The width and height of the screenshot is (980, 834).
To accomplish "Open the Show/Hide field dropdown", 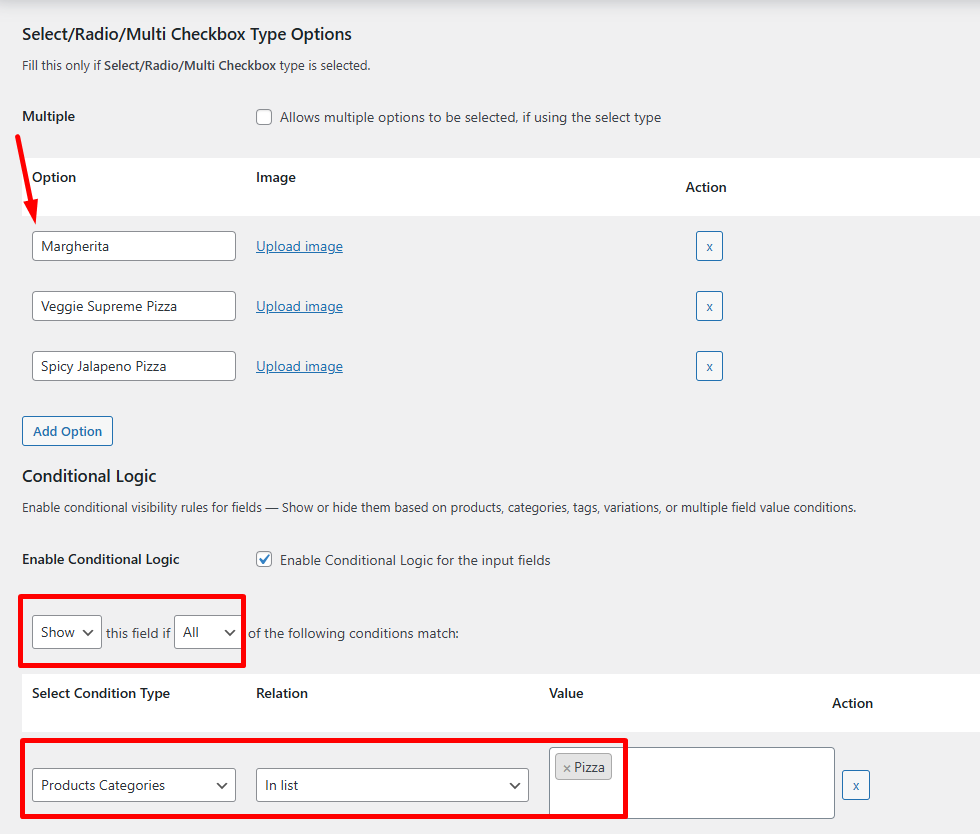I will pos(66,632).
